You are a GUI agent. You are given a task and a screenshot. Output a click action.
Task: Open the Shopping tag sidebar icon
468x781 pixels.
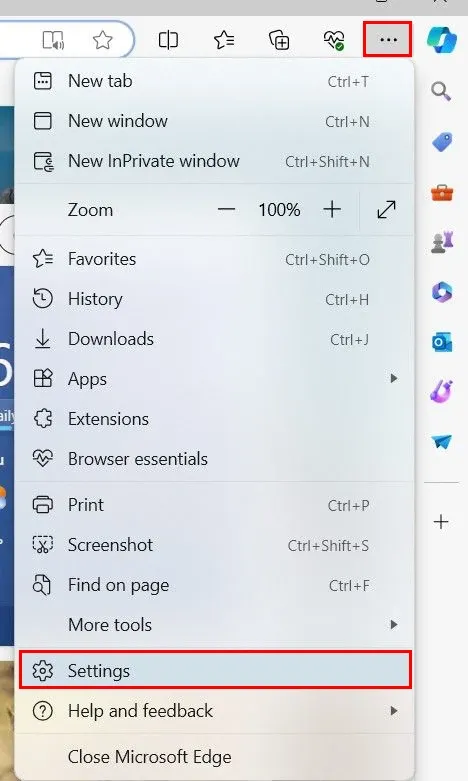442,142
